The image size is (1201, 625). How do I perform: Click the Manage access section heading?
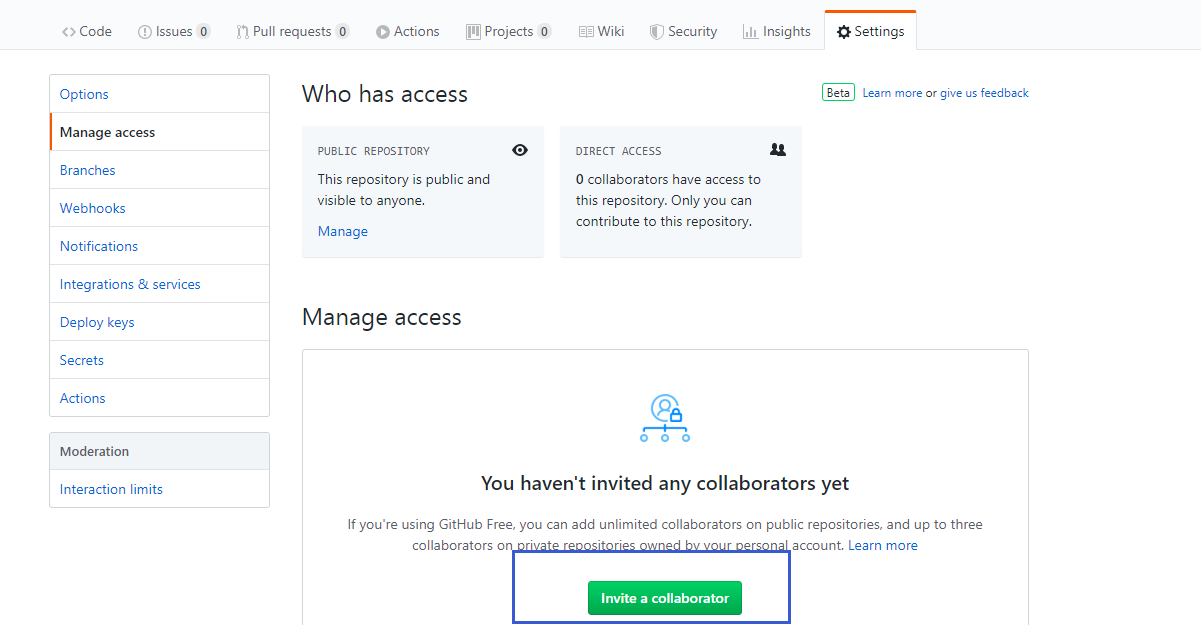[382, 317]
